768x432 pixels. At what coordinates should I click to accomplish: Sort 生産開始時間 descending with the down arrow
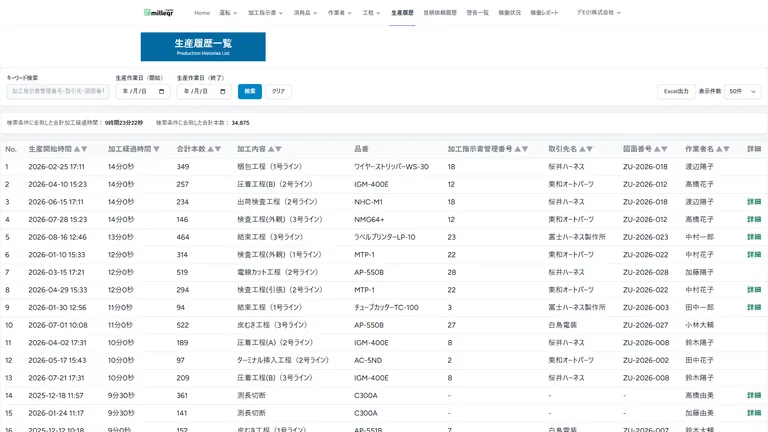pos(84,149)
